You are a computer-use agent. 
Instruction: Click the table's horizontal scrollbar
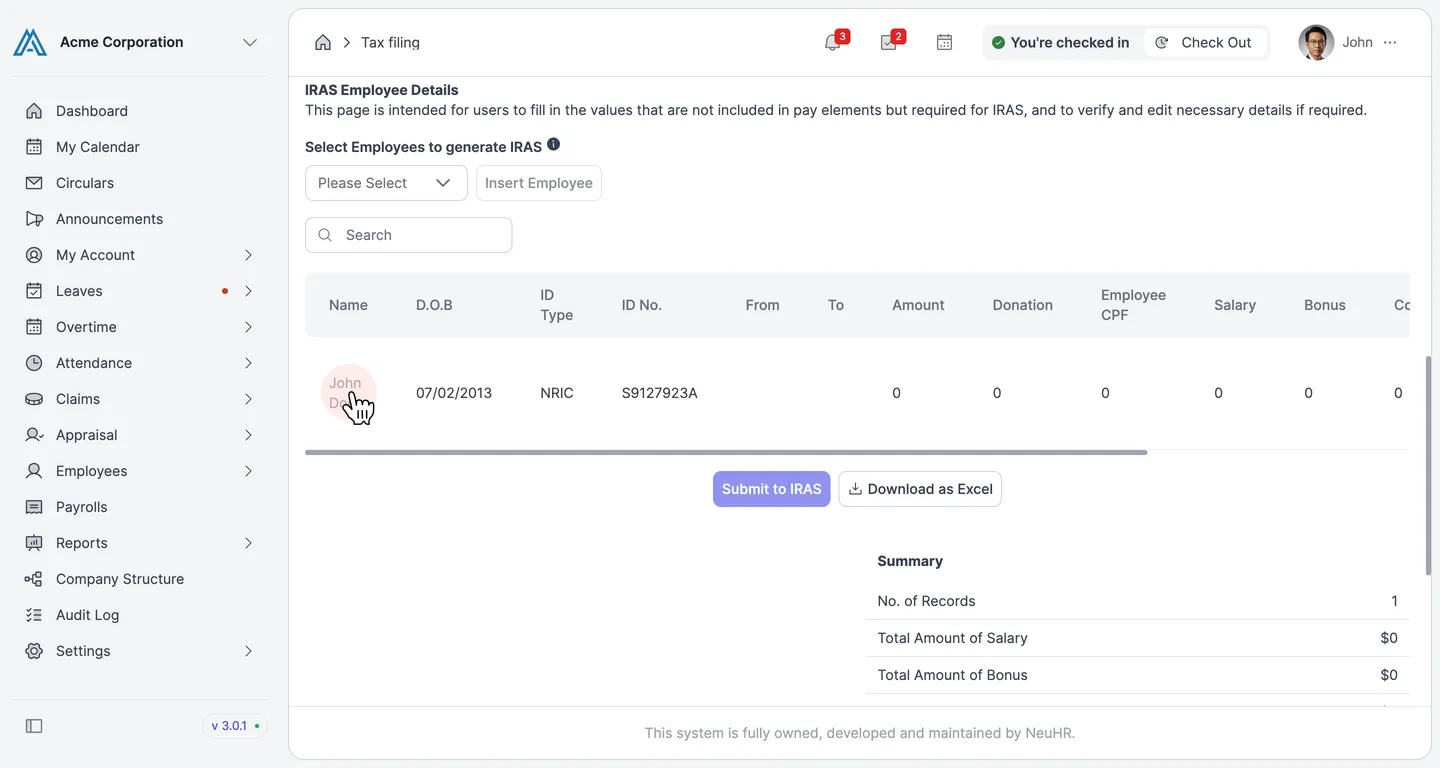726,452
